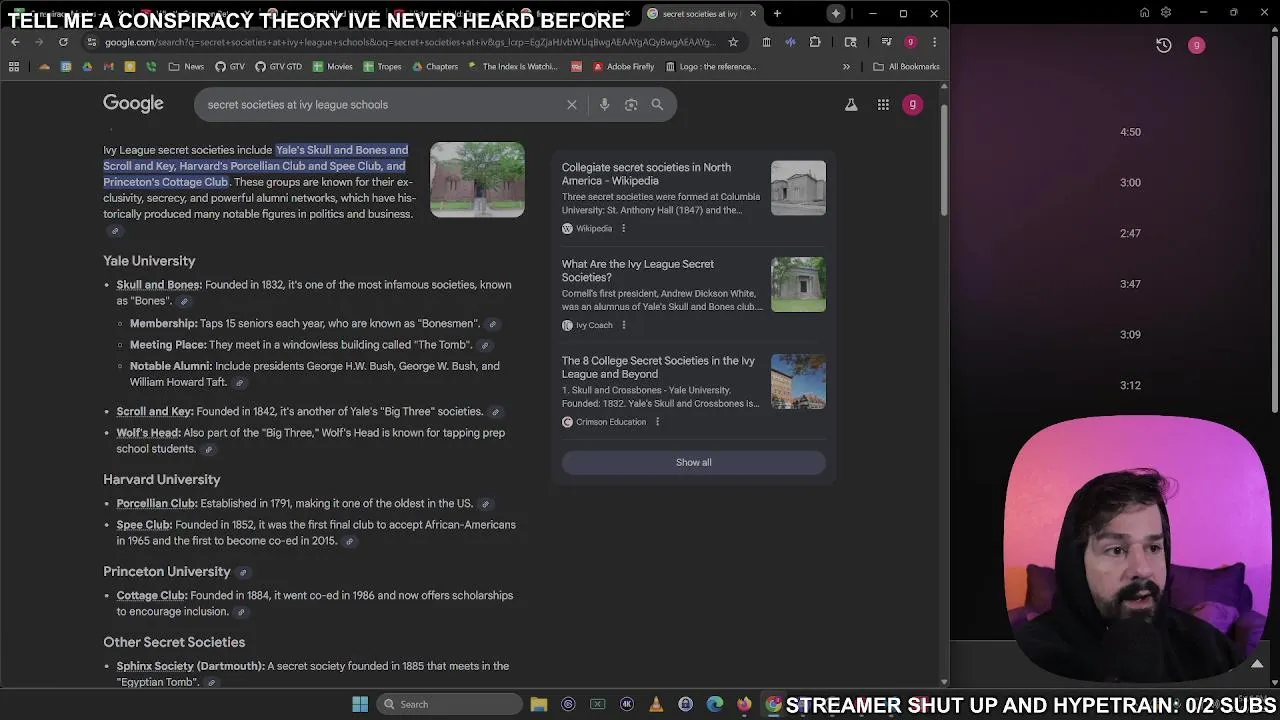
Task: Clear the Google search box text
Action: pyautogui.click(x=572, y=104)
